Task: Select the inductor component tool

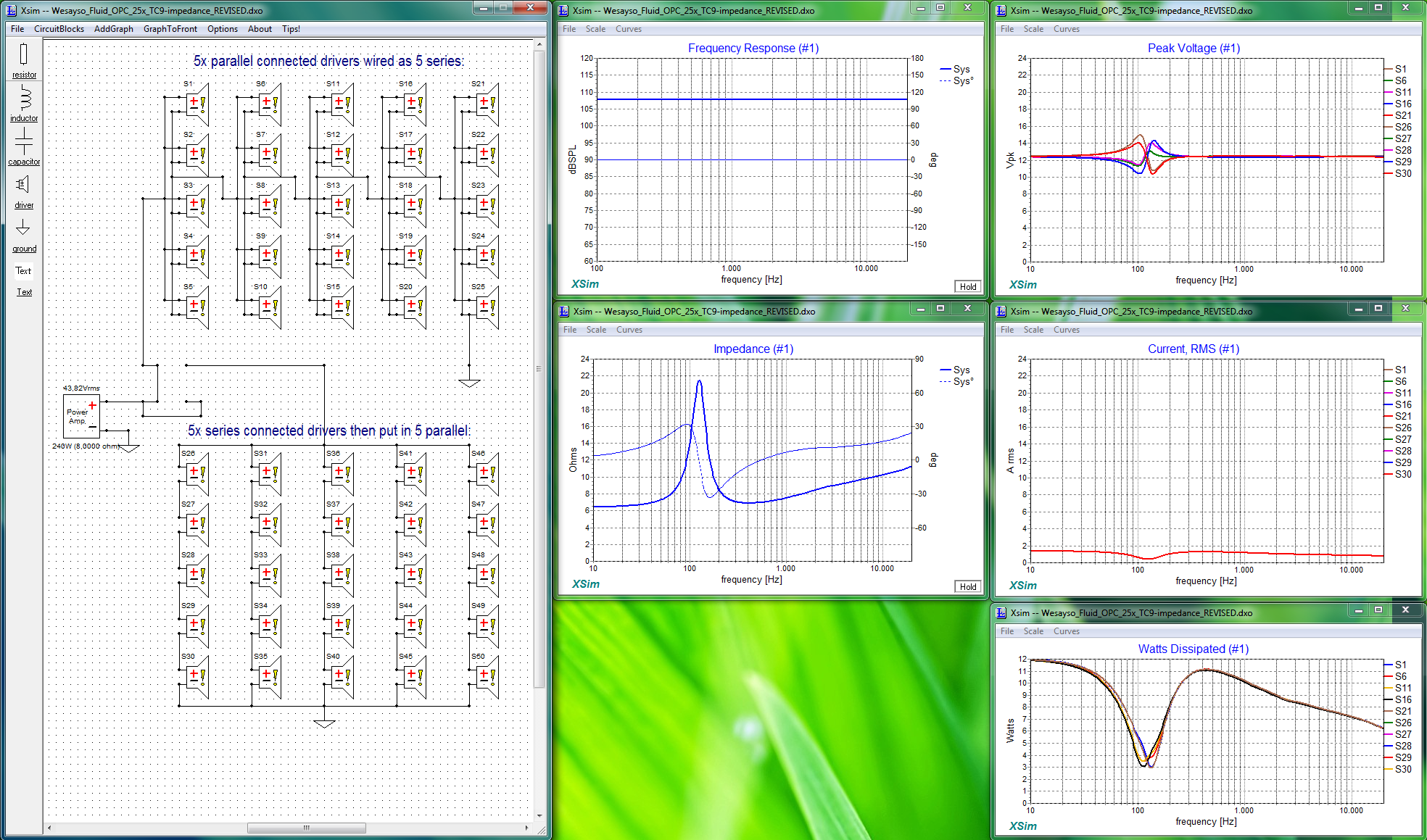Action: point(24,104)
